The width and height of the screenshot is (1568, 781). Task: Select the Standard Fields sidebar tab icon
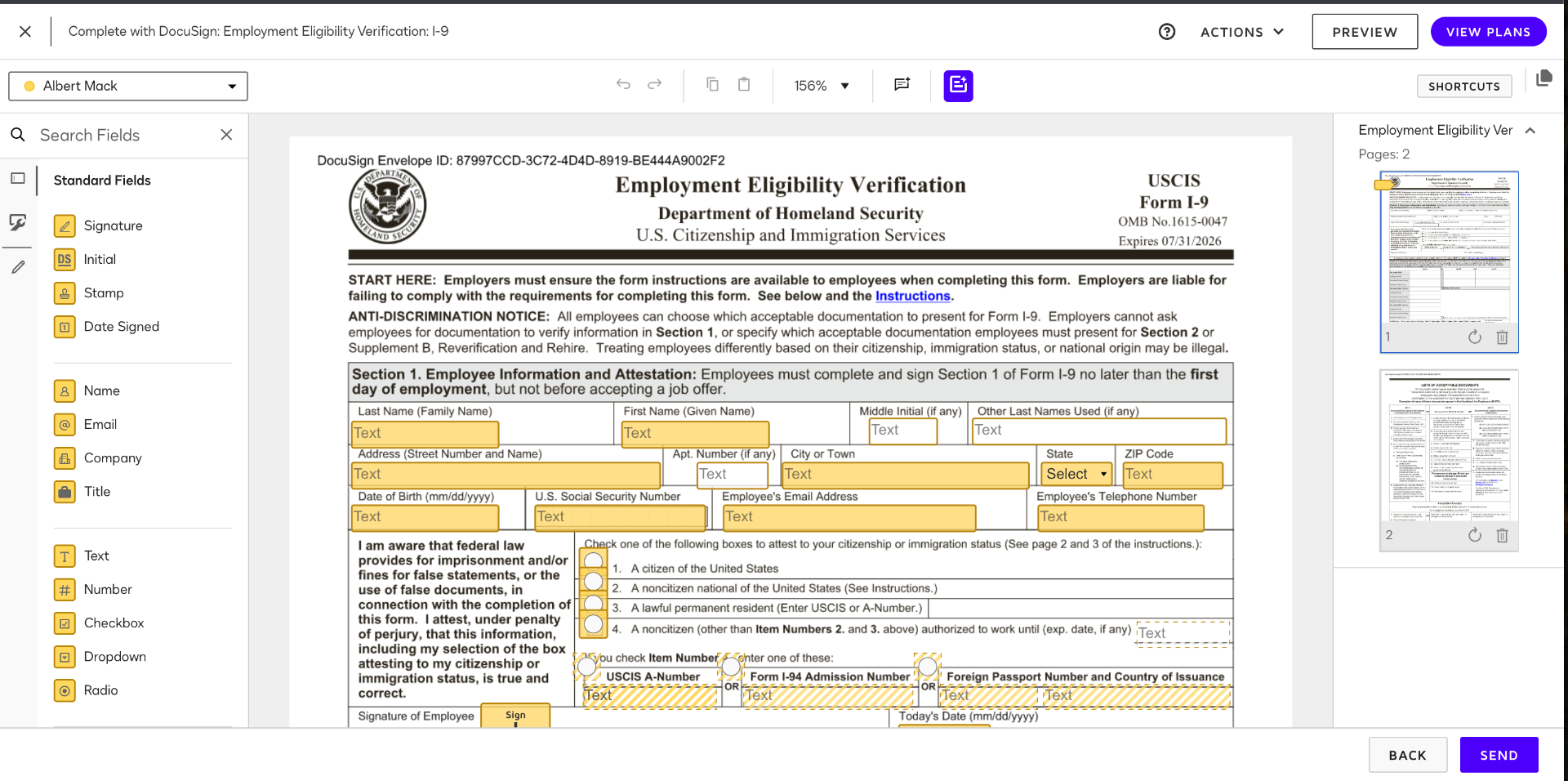(18, 179)
